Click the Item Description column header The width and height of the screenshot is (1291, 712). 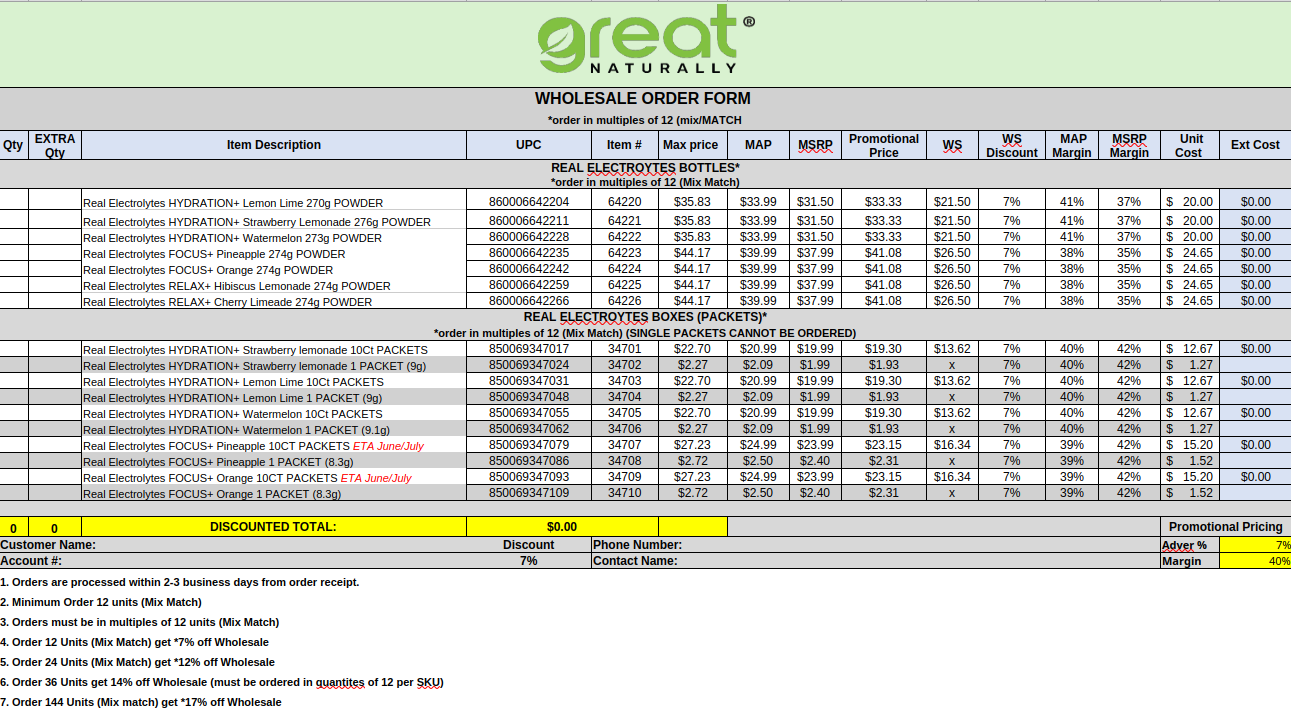click(x=273, y=145)
